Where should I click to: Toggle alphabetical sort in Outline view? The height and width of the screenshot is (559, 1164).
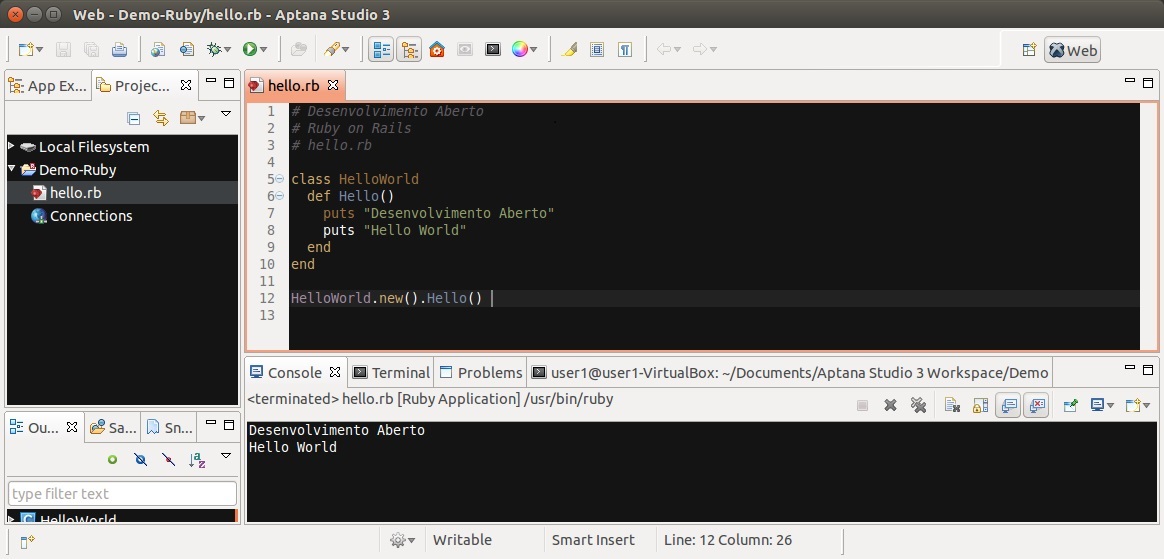click(x=197, y=460)
